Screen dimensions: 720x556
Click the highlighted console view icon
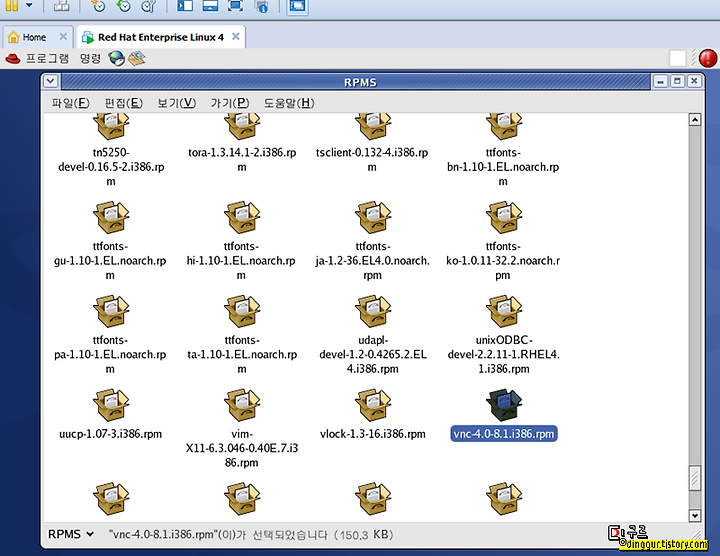click(297, 6)
